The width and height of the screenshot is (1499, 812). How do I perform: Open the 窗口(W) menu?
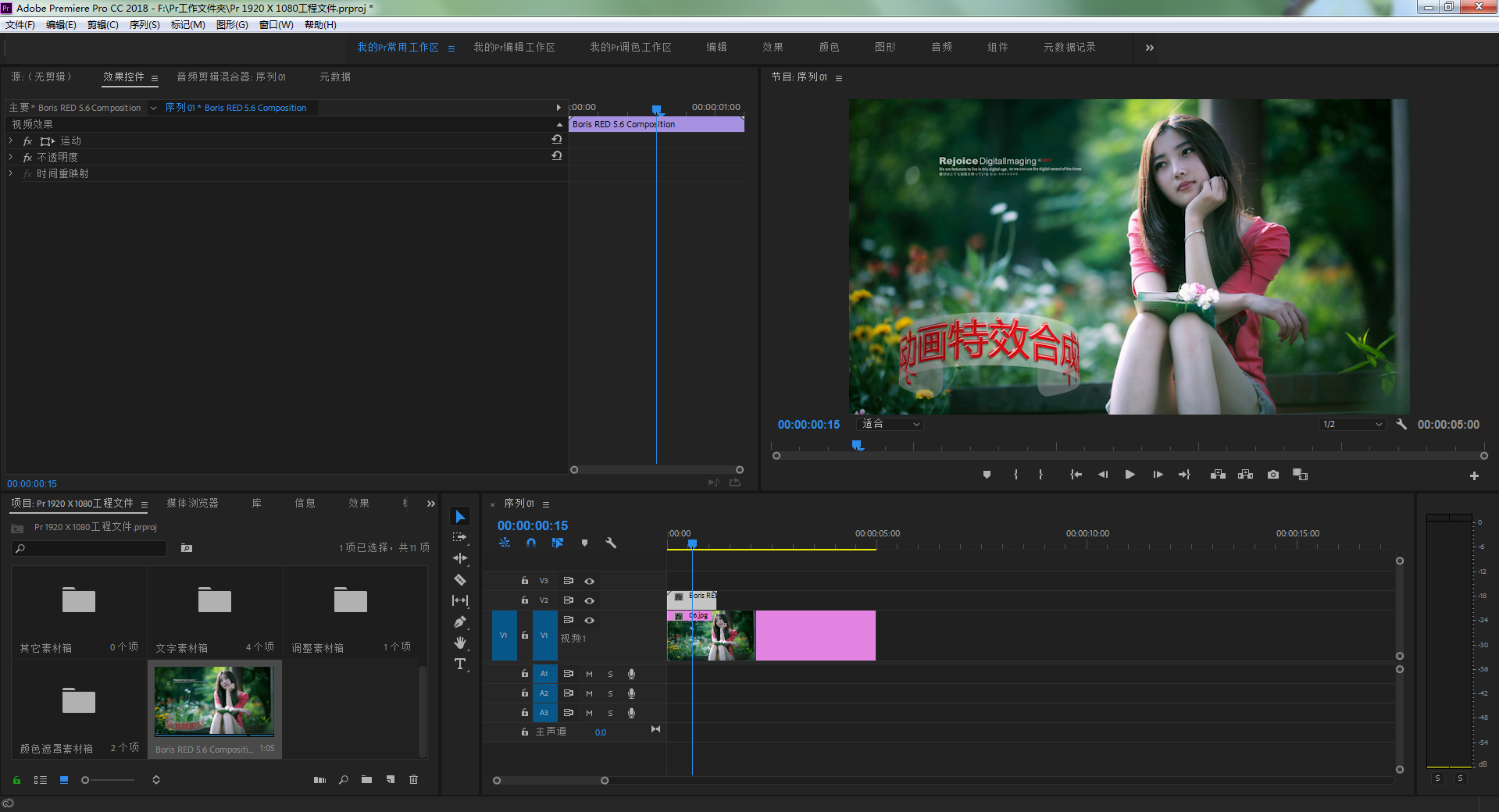277,25
